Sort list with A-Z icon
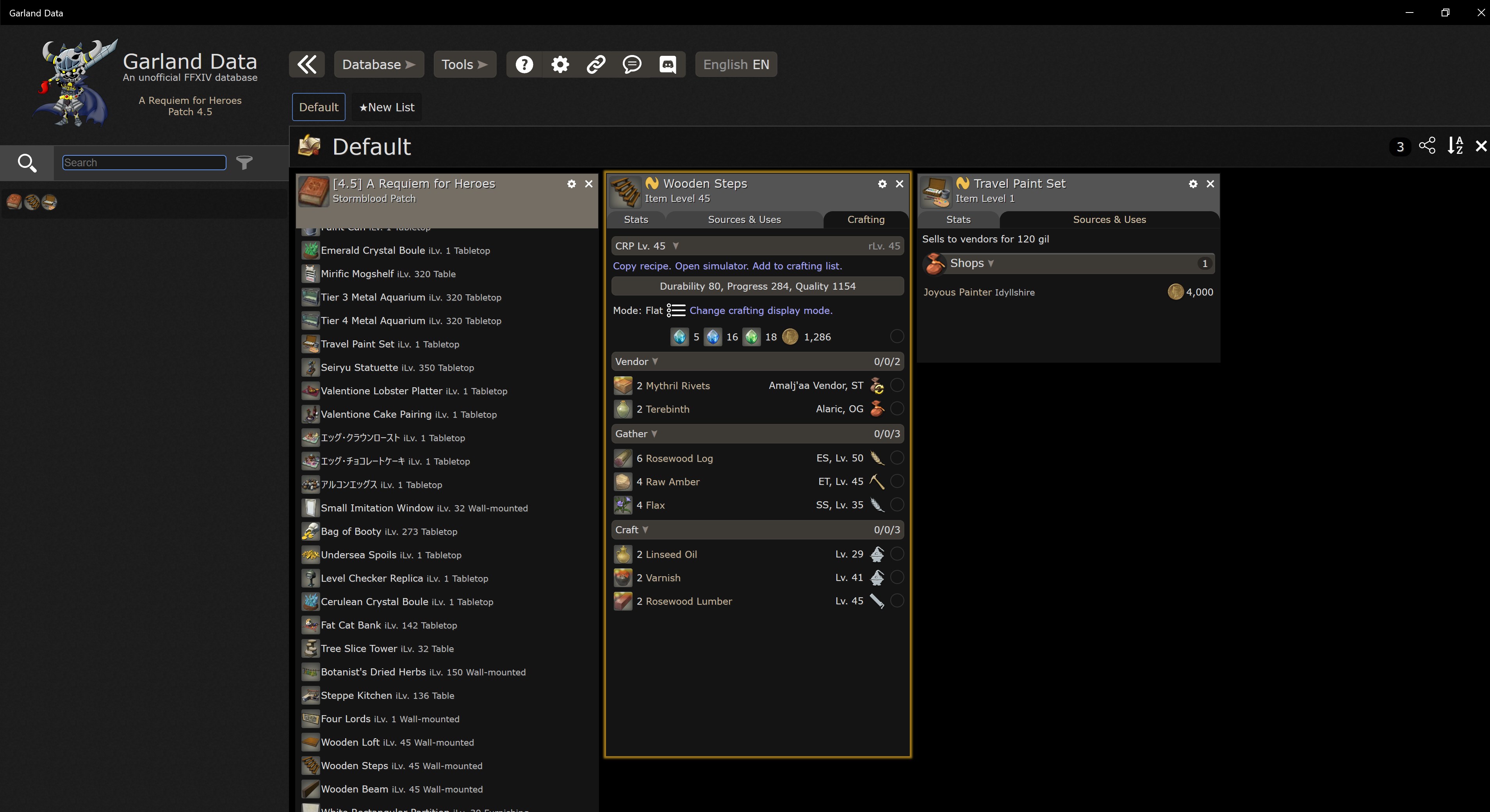Image resolution: width=1490 pixels, height=812 pixels. [x=1455, y=146]
